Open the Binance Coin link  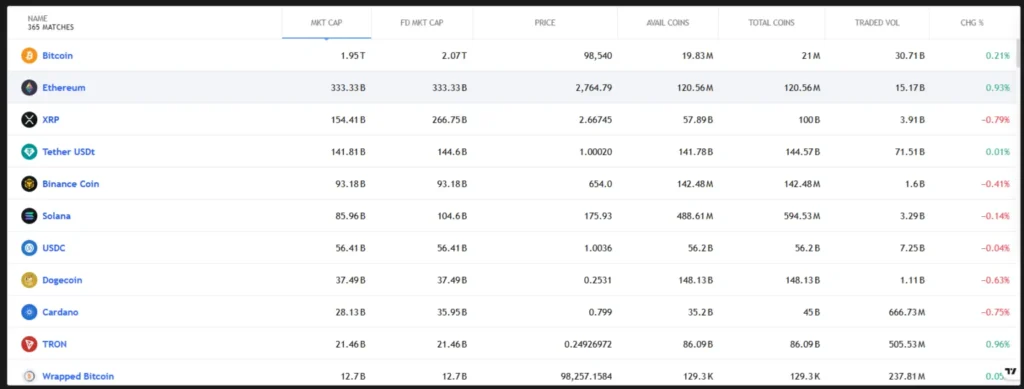(x=71, y=183)
